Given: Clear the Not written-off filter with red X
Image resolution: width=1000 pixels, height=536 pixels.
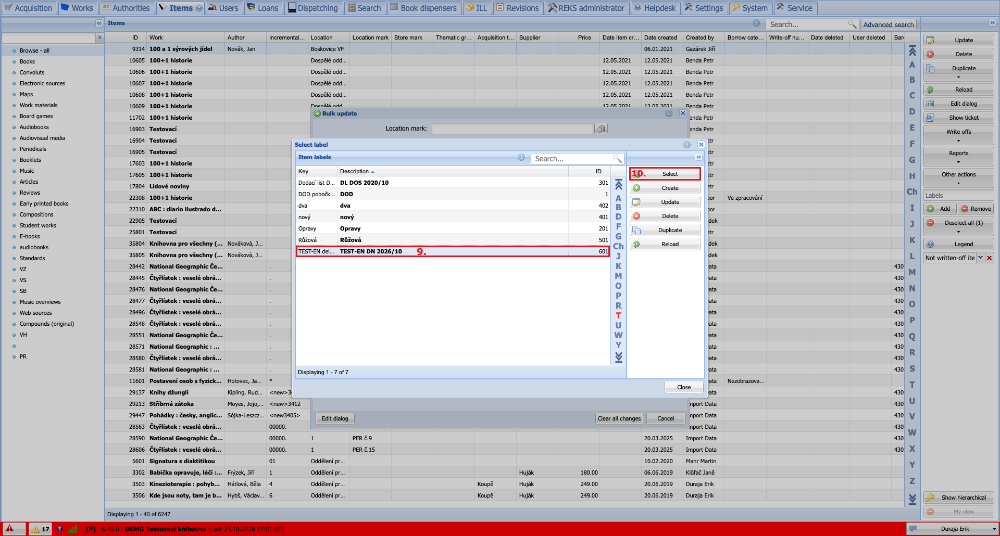Looking at the screenshot, I should pos(990,257).
